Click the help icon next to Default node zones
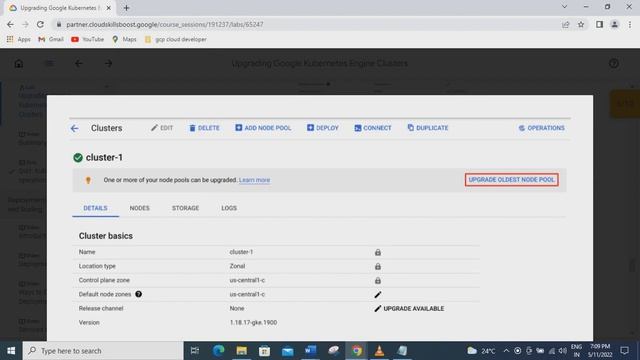Screen dimensions: 640x360 coord(138,294)
